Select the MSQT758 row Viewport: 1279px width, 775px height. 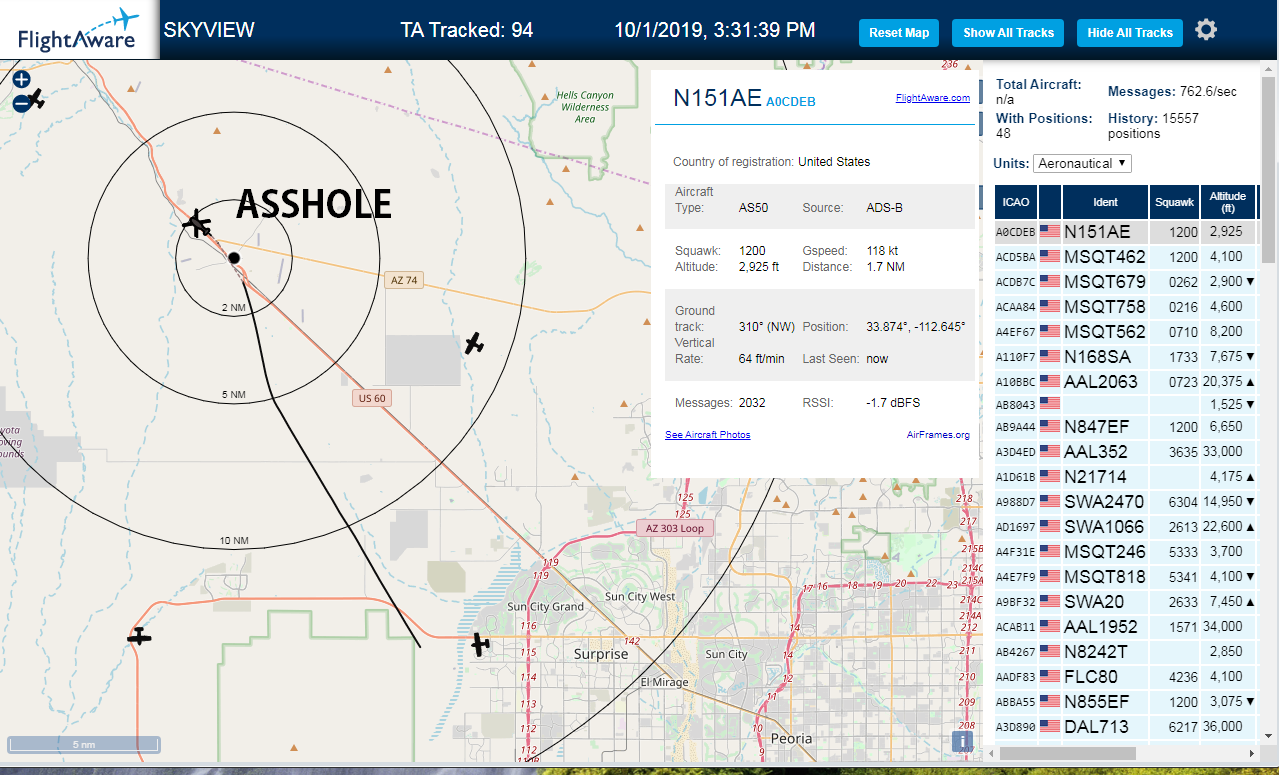pyautogui.click(x=1125, y=307)
